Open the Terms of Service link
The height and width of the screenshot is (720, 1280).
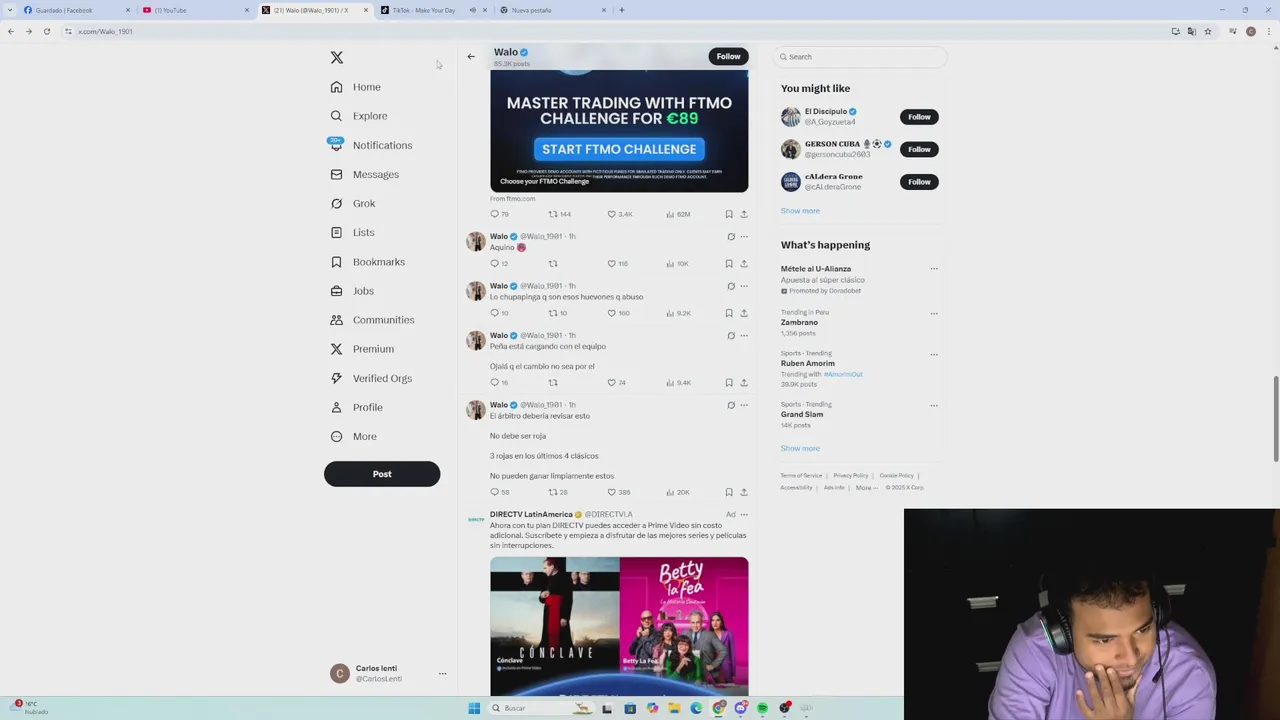point(801,476)
